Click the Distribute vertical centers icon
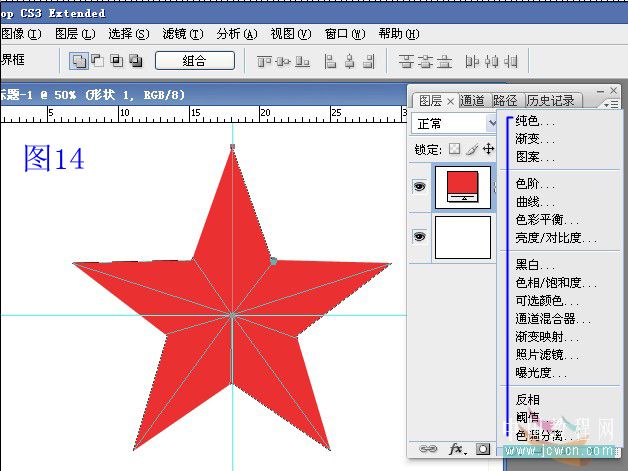Image resolution: width=628 pixels, height=471 pixels. coord(425,62)
